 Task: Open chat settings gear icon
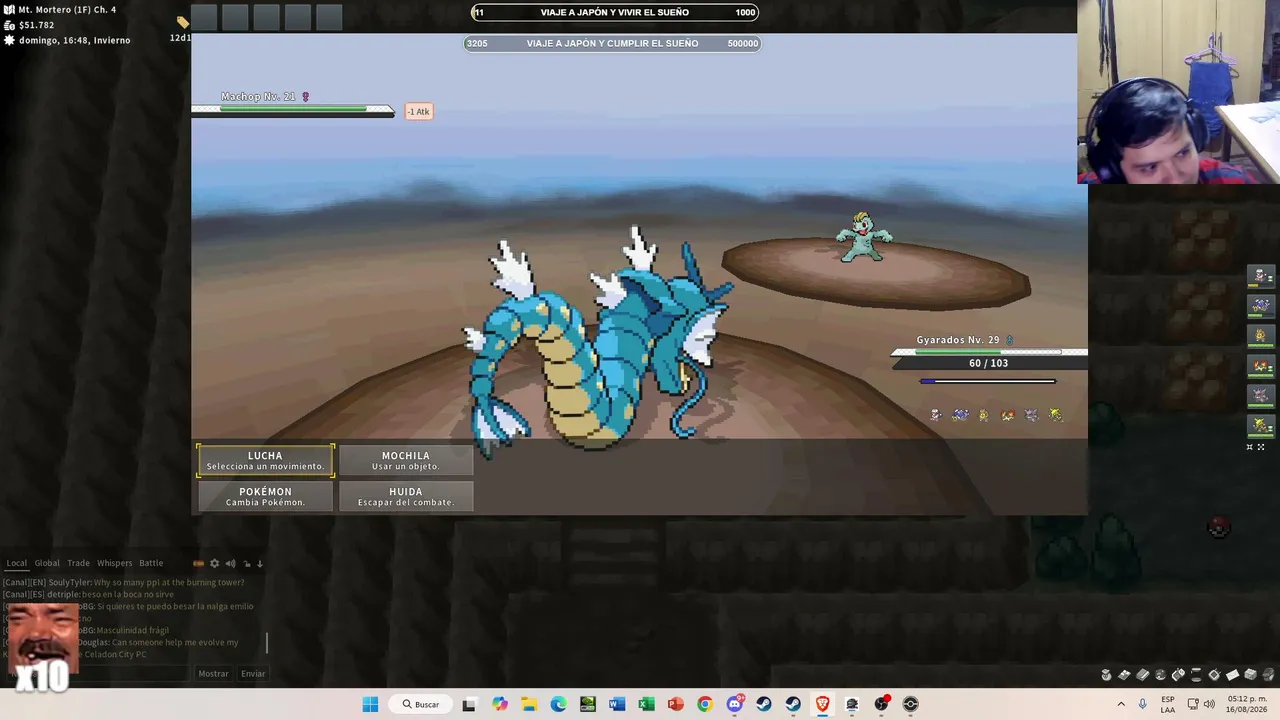coord(214,564)
